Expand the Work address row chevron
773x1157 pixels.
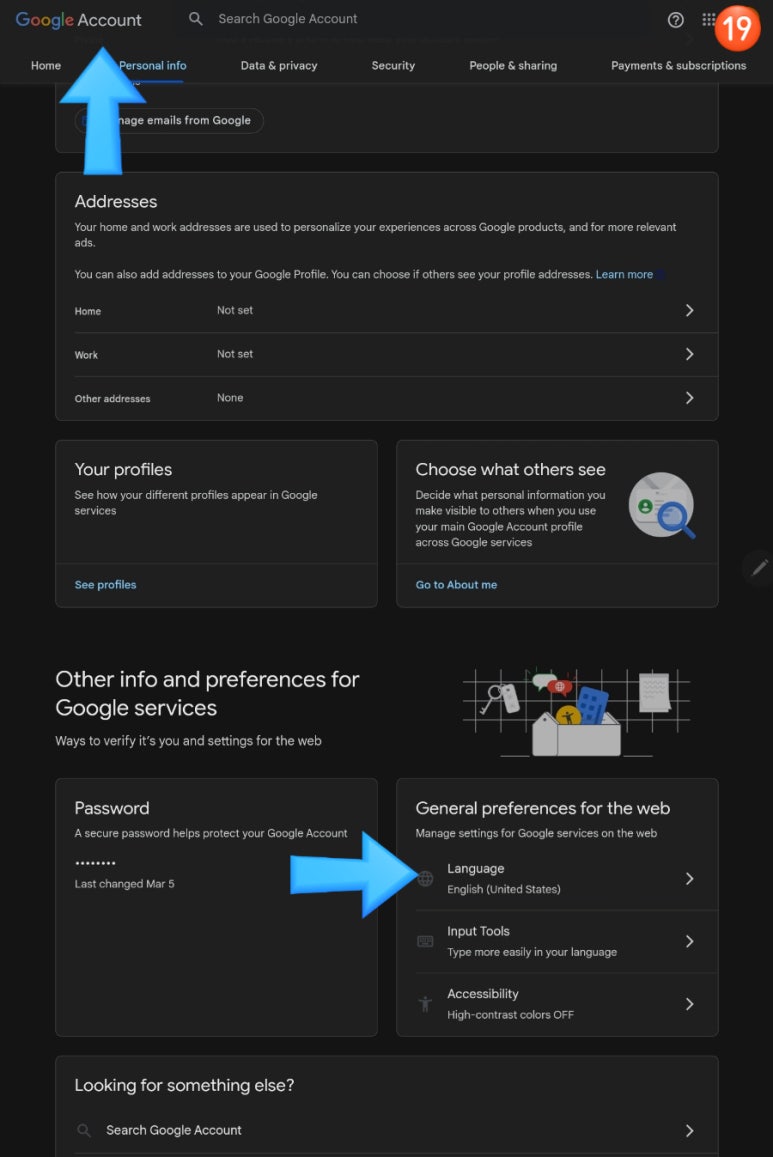click(689, 354)
